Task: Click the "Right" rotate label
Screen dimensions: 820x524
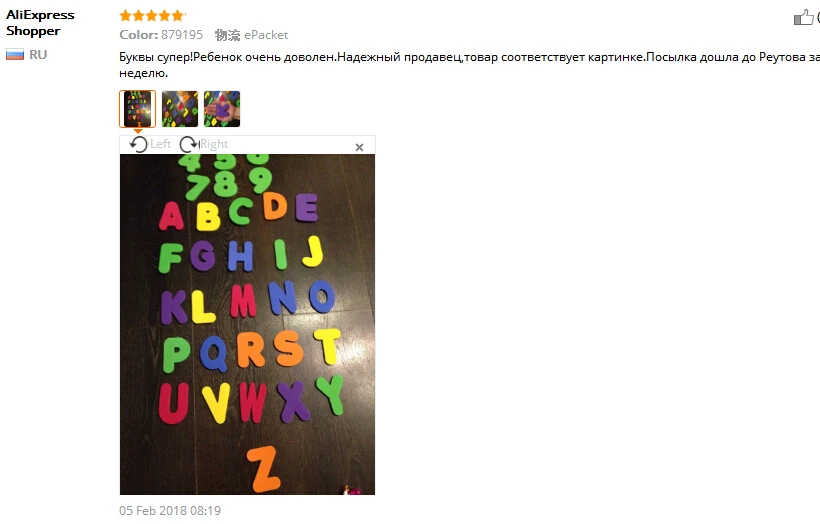Action: click(x=214, y=144)
